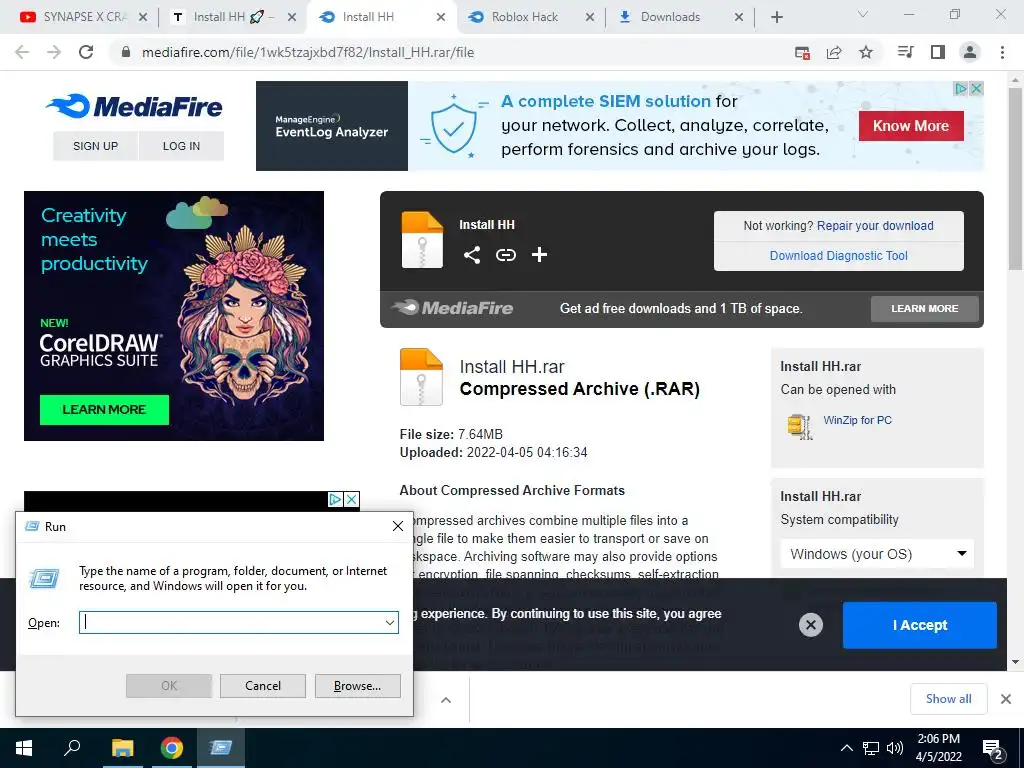Image resolution: width=1024 pixels, height=768 pixels.
Task: Switch to the Downloads tab
Action: (671, 17)
